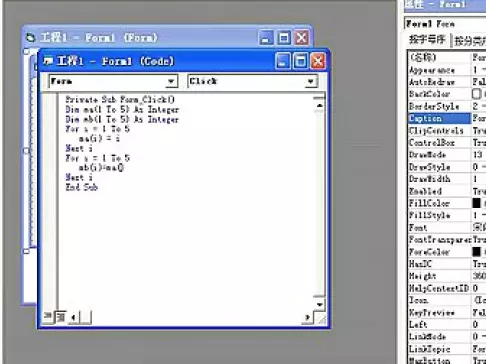Screen dimensions: 486x364
Task: Click the code window vertical scrollbar down arrow
Action: (319, 304)
